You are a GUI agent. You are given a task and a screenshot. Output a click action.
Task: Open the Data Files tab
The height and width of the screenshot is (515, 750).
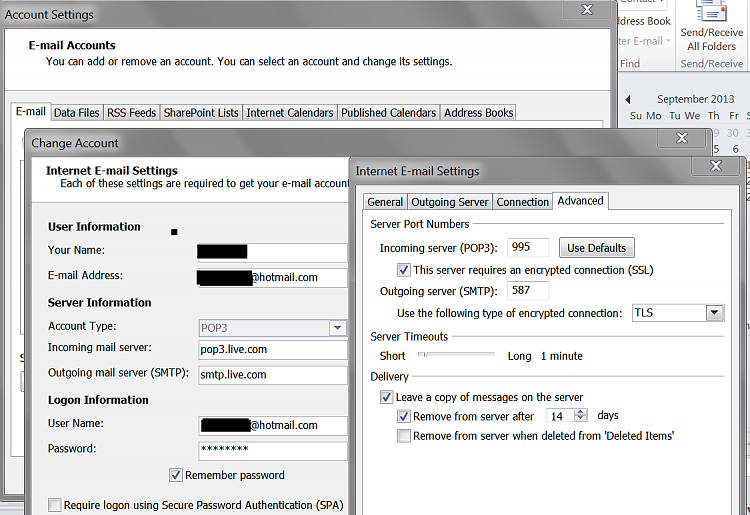pyautogui.click(x=77, y=113)
